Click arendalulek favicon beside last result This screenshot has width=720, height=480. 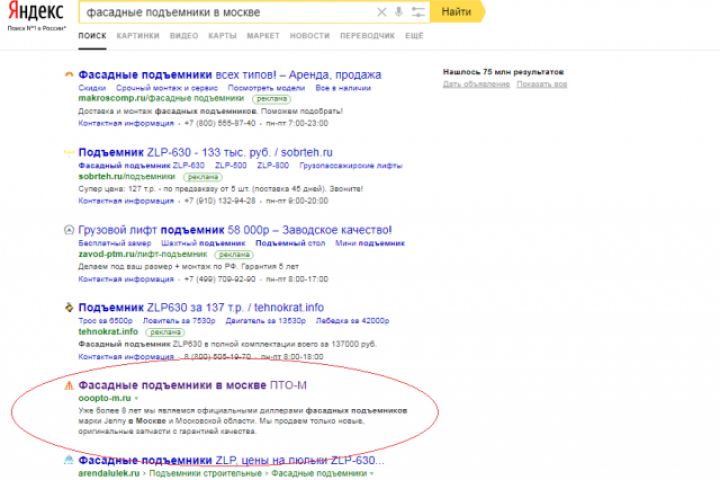pyautogui.click(x=68, y=460)
